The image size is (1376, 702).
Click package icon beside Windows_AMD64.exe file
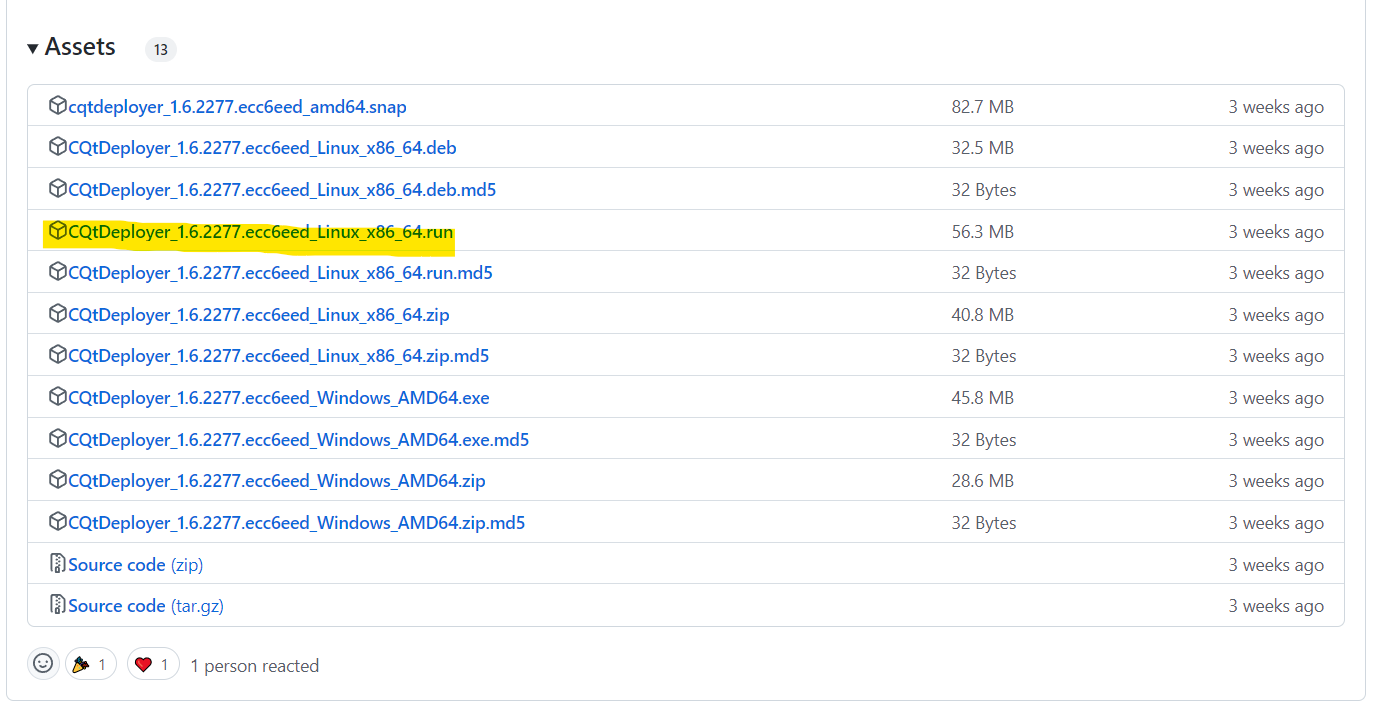[57, 397]
